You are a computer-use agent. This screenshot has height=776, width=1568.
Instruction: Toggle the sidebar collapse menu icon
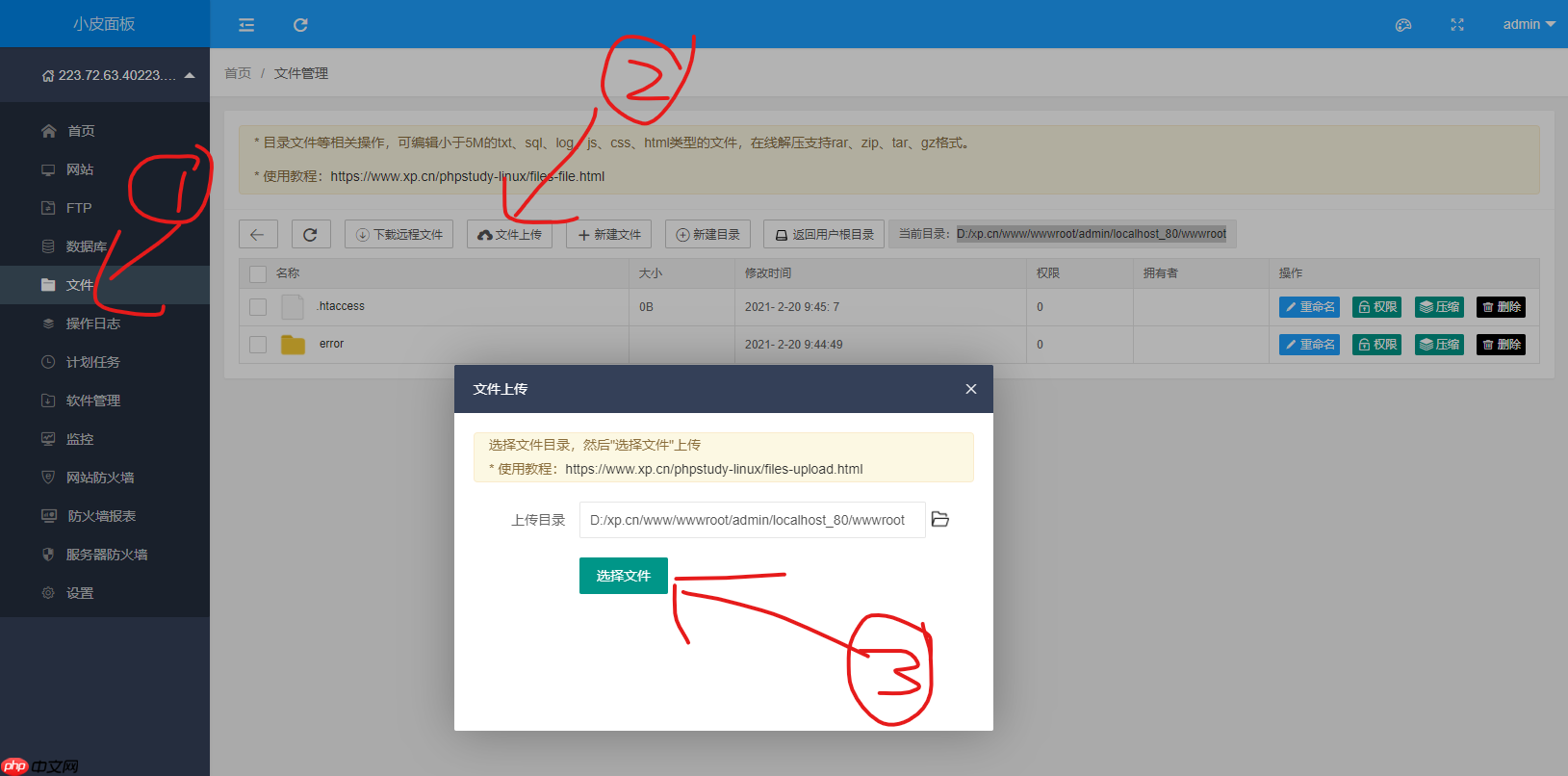(x=246, y=25)
